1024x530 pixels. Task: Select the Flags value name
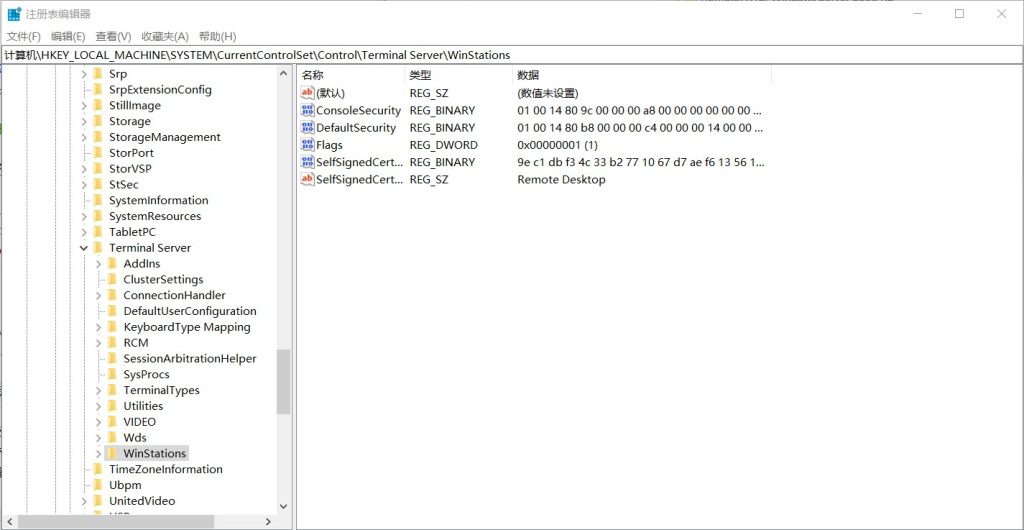pos(329,145)
